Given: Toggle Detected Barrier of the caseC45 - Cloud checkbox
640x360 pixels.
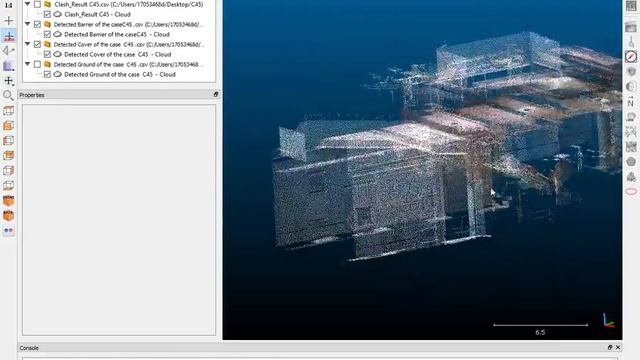Looking at the screenshot, I should [x=47, y=34].
